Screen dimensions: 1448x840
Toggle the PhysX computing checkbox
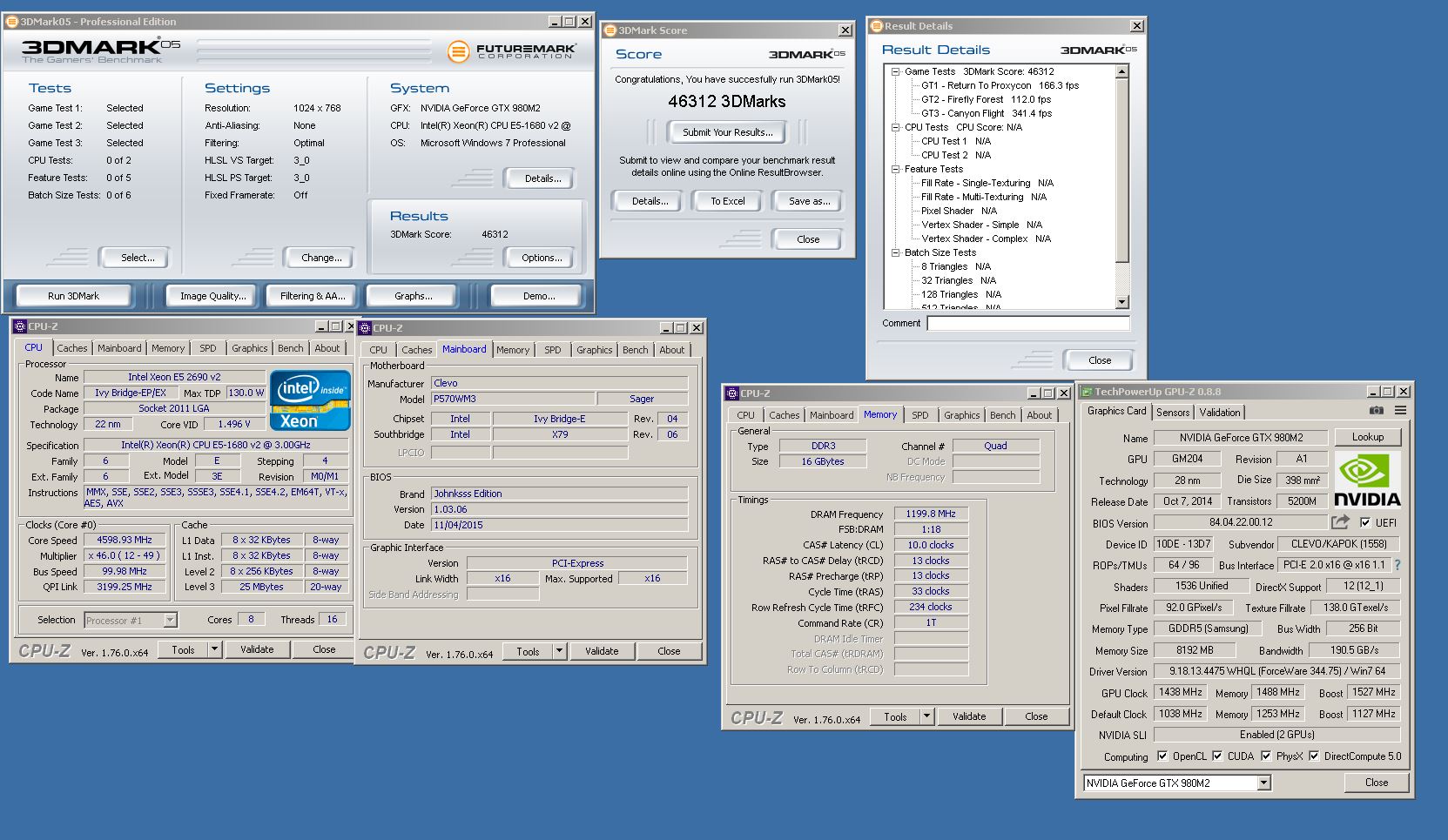(1266, 756)
